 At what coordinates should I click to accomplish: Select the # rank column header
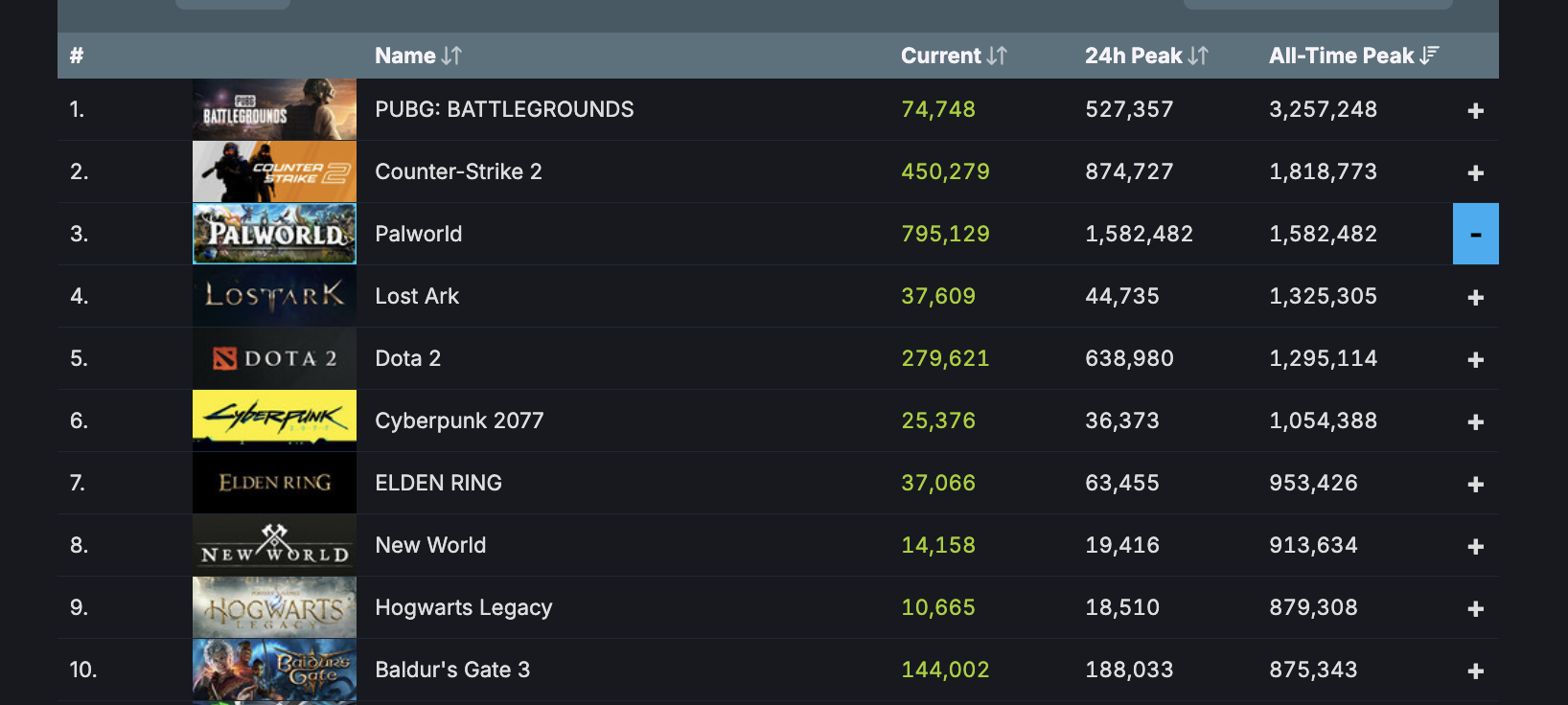coord(77,56)
